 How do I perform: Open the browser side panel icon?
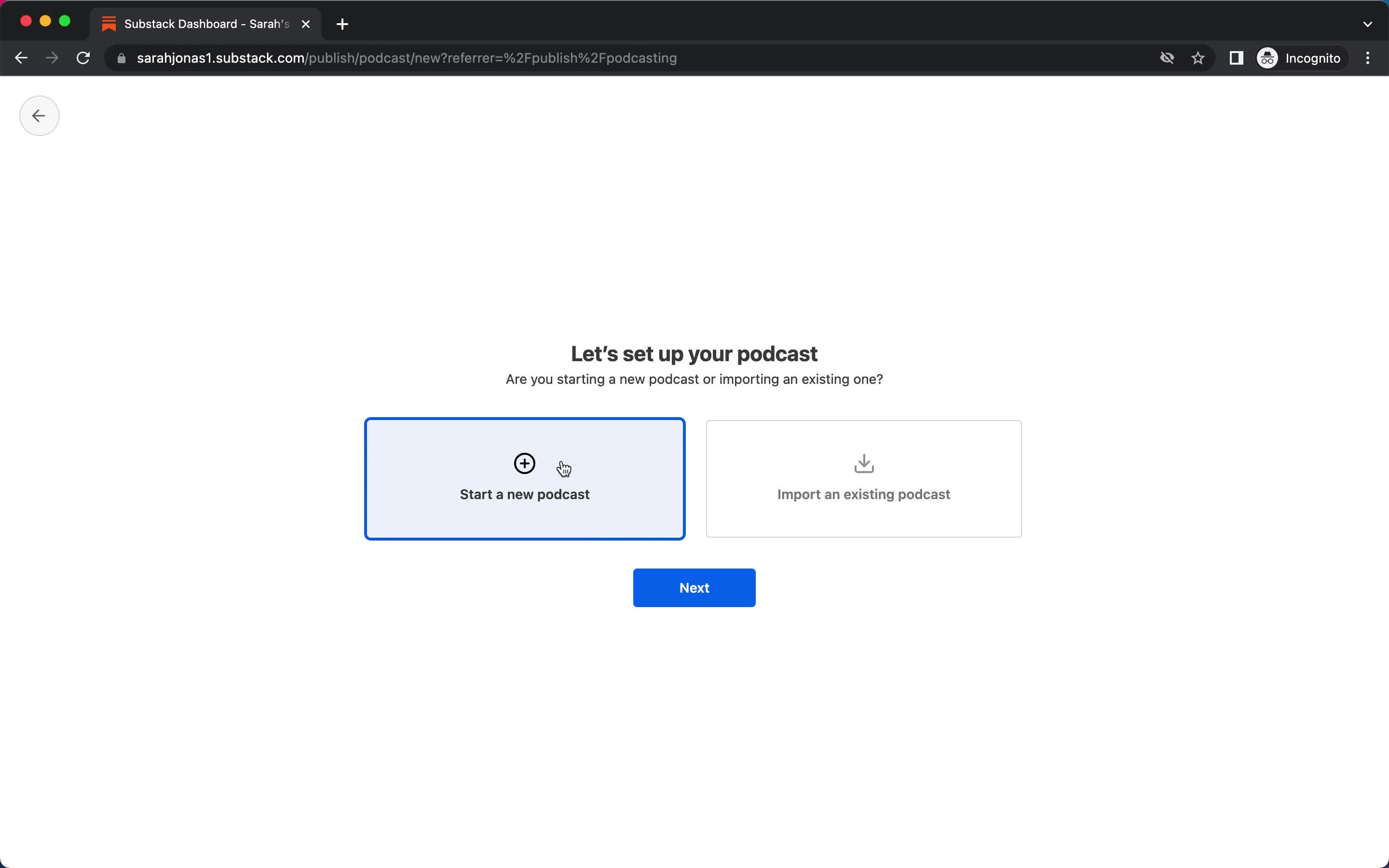pyautogui.click(x=1236, y=58)
